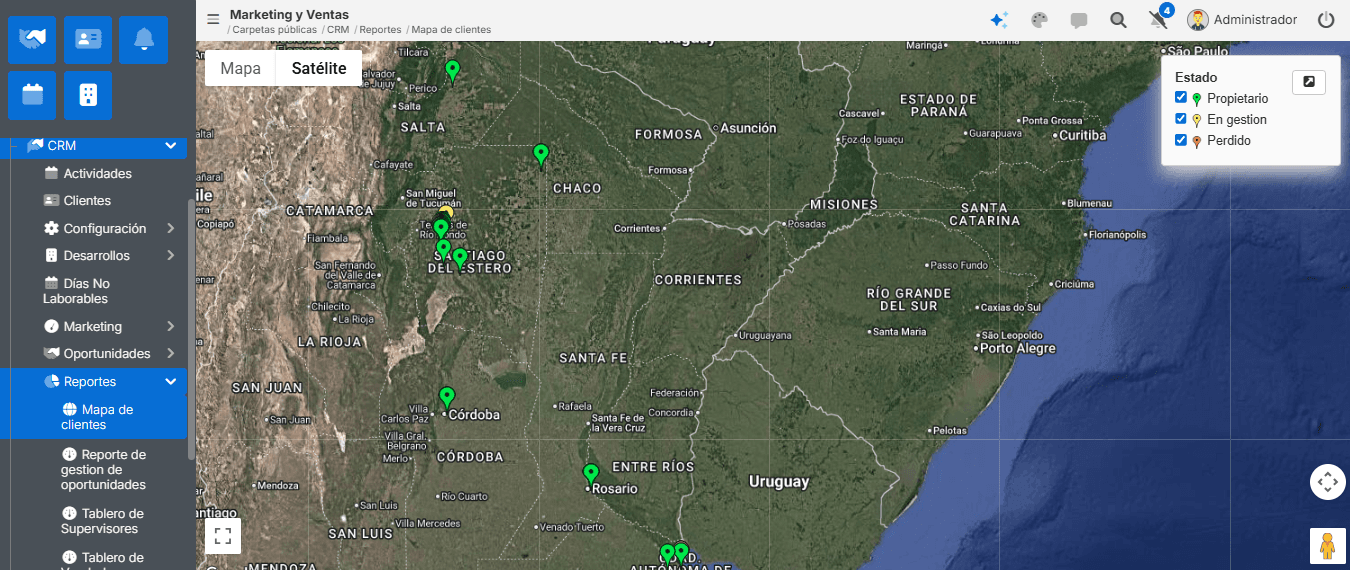Open the contact card module tile
This screenshot has height=570, width=1350.
(x=88, y=39)
